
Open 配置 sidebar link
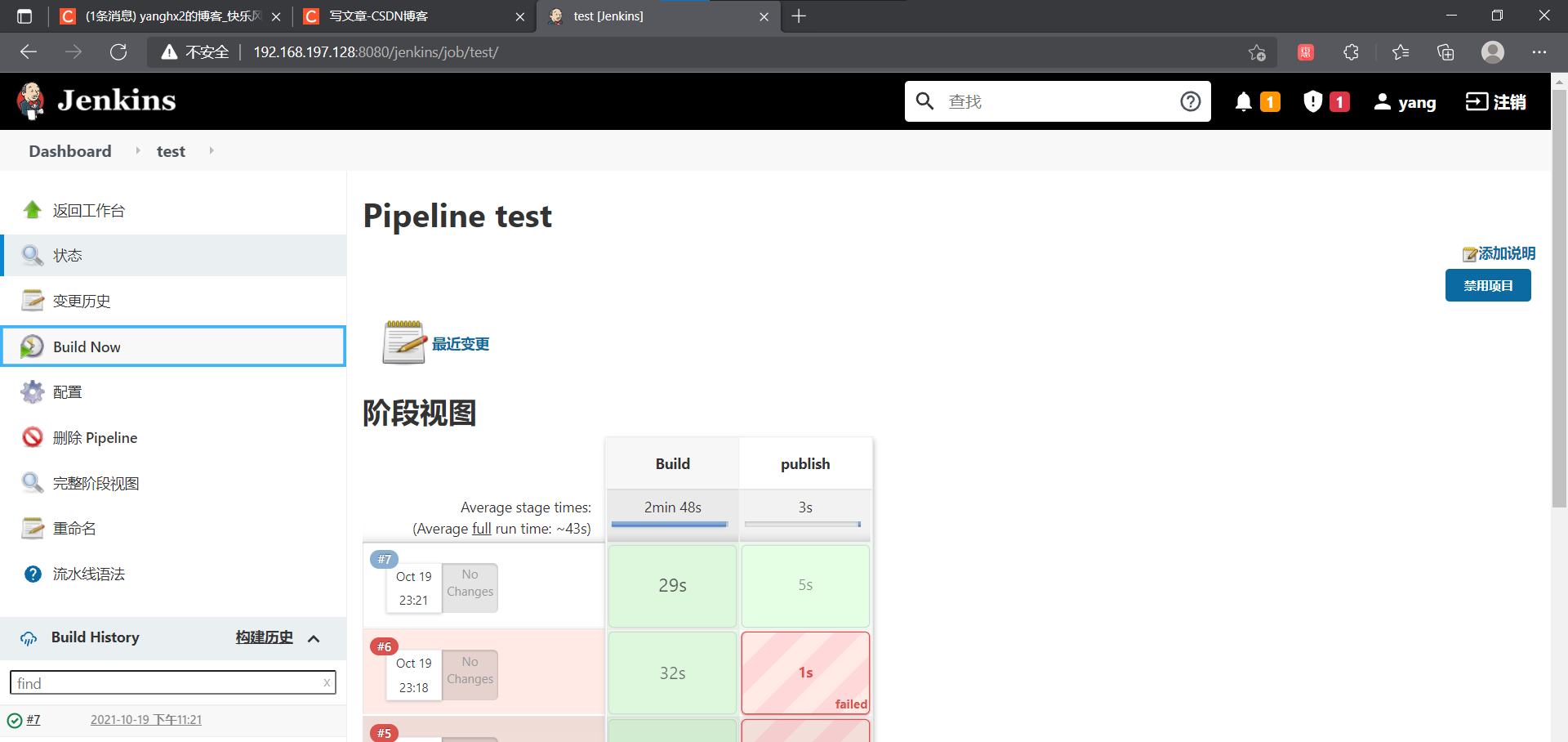68,392
